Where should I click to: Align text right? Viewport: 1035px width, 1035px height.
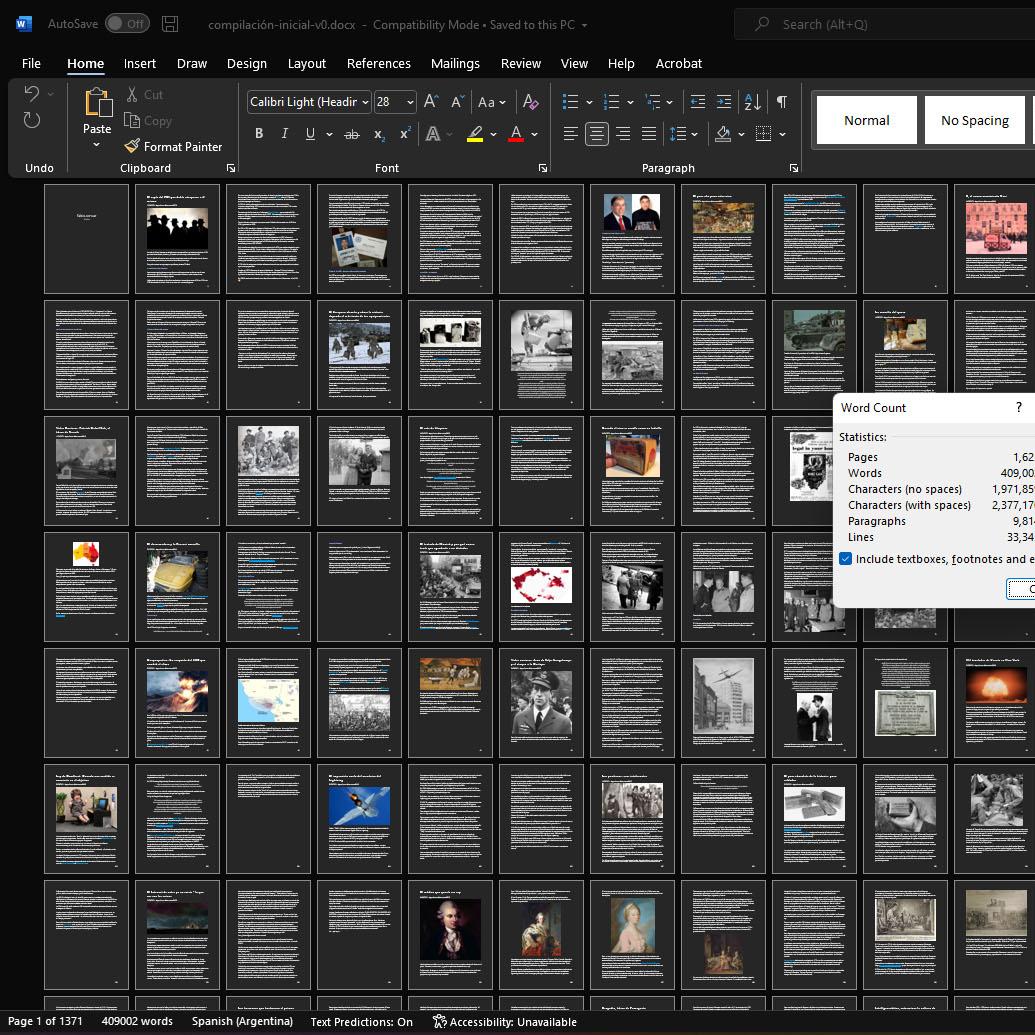coord(622,134)
